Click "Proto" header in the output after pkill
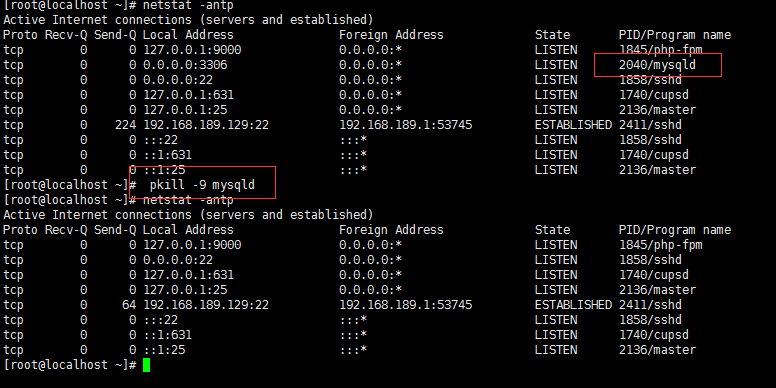The height and width of the screenshot is (388, 776). 20,230
